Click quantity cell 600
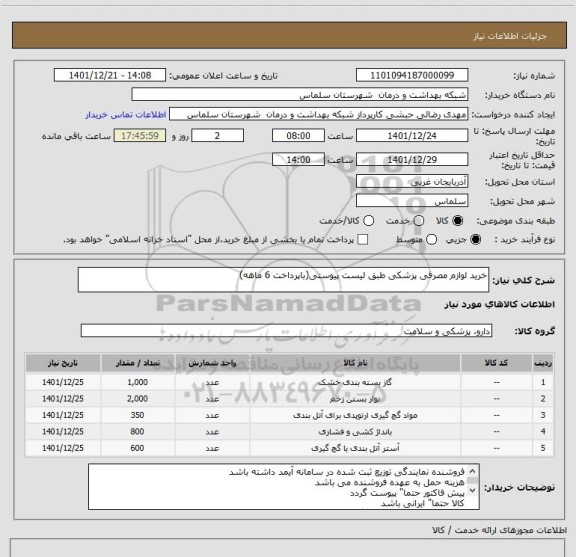The image size is (576, 557). (x=138, y=448)
